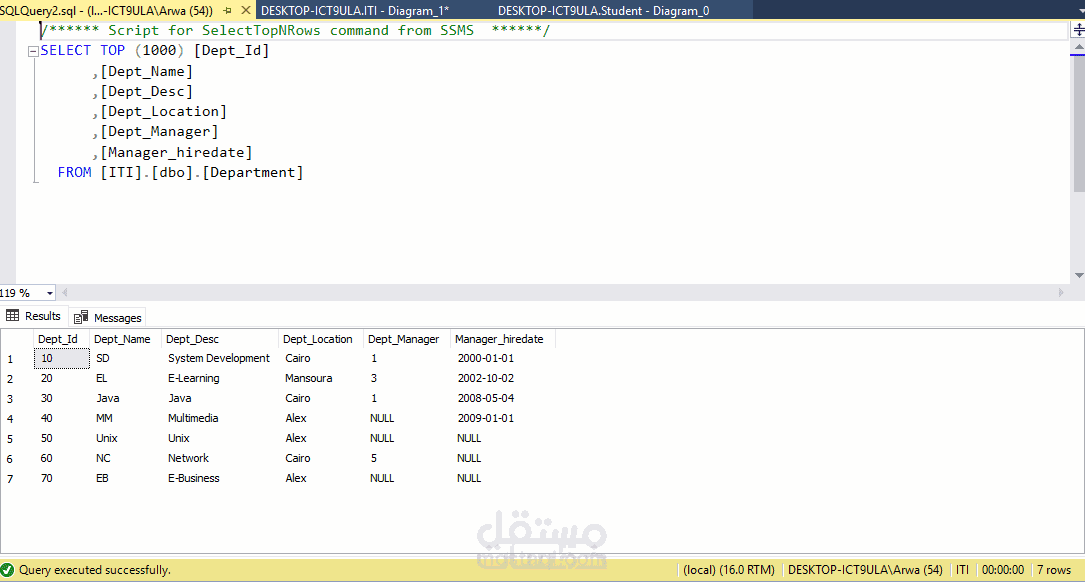This screenshot has width=1085, height=582.
Task: Open the active tabs list dropdown arrow
Action: pos(1081,11)
